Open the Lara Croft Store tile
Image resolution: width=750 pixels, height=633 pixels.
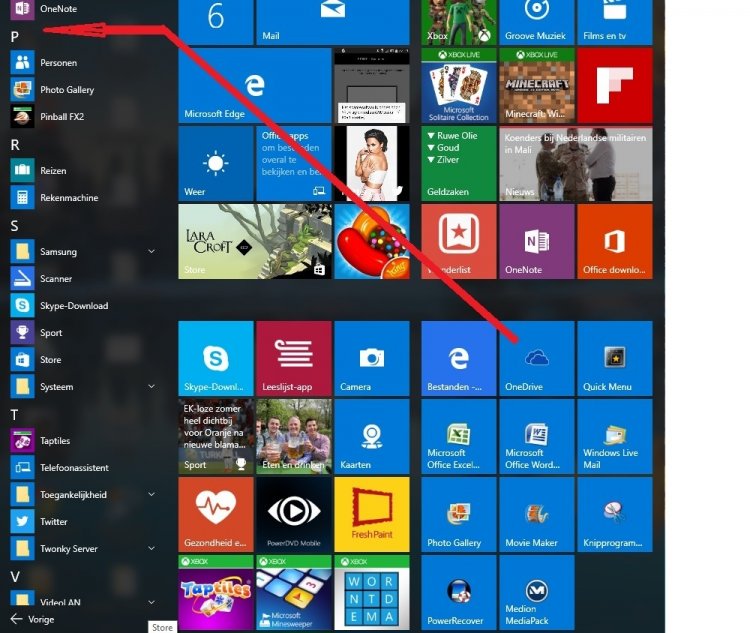click(x=255, y=242)
